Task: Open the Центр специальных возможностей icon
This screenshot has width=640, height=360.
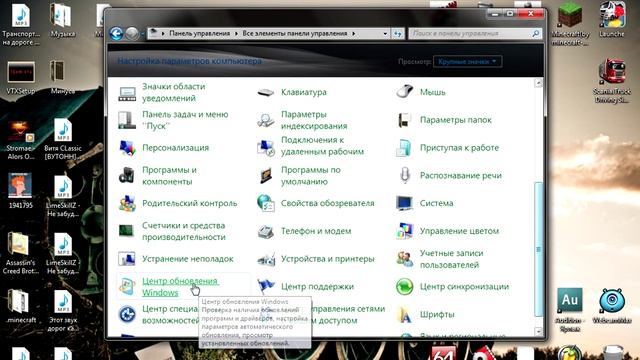Action: [x=127, y=314]
